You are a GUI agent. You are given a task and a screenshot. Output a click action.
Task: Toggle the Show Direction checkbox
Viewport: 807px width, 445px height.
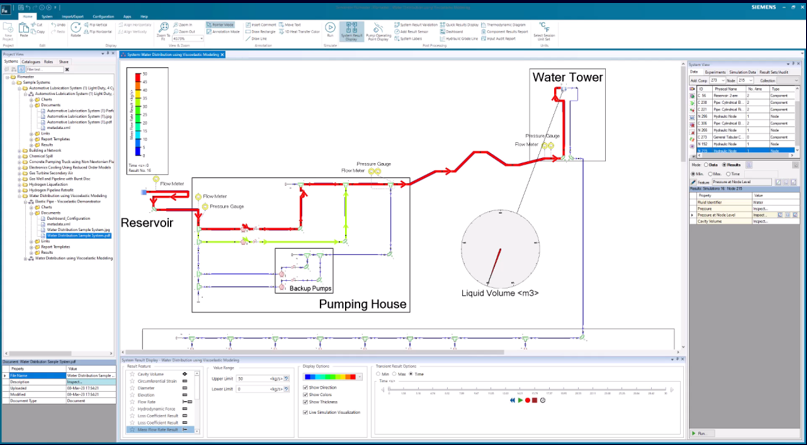point(306,387)
